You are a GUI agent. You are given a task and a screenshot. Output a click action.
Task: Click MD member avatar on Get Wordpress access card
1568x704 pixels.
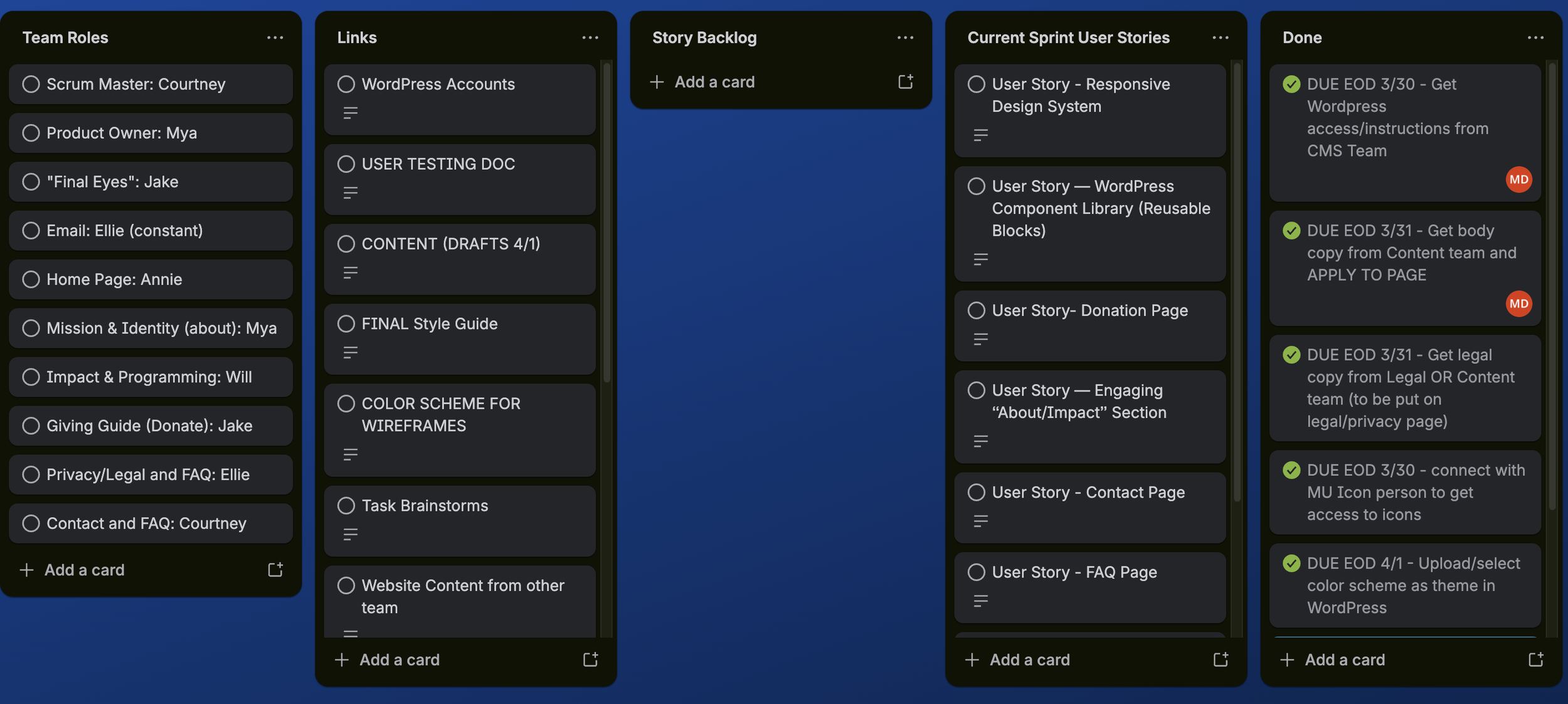(1518, 180)
